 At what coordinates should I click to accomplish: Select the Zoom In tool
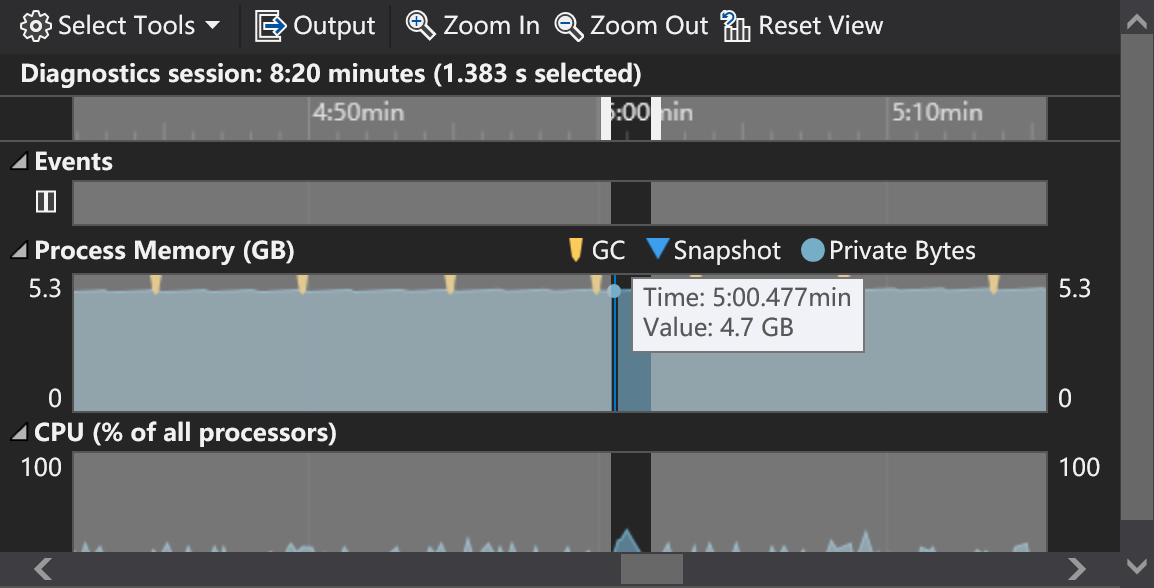471,25
